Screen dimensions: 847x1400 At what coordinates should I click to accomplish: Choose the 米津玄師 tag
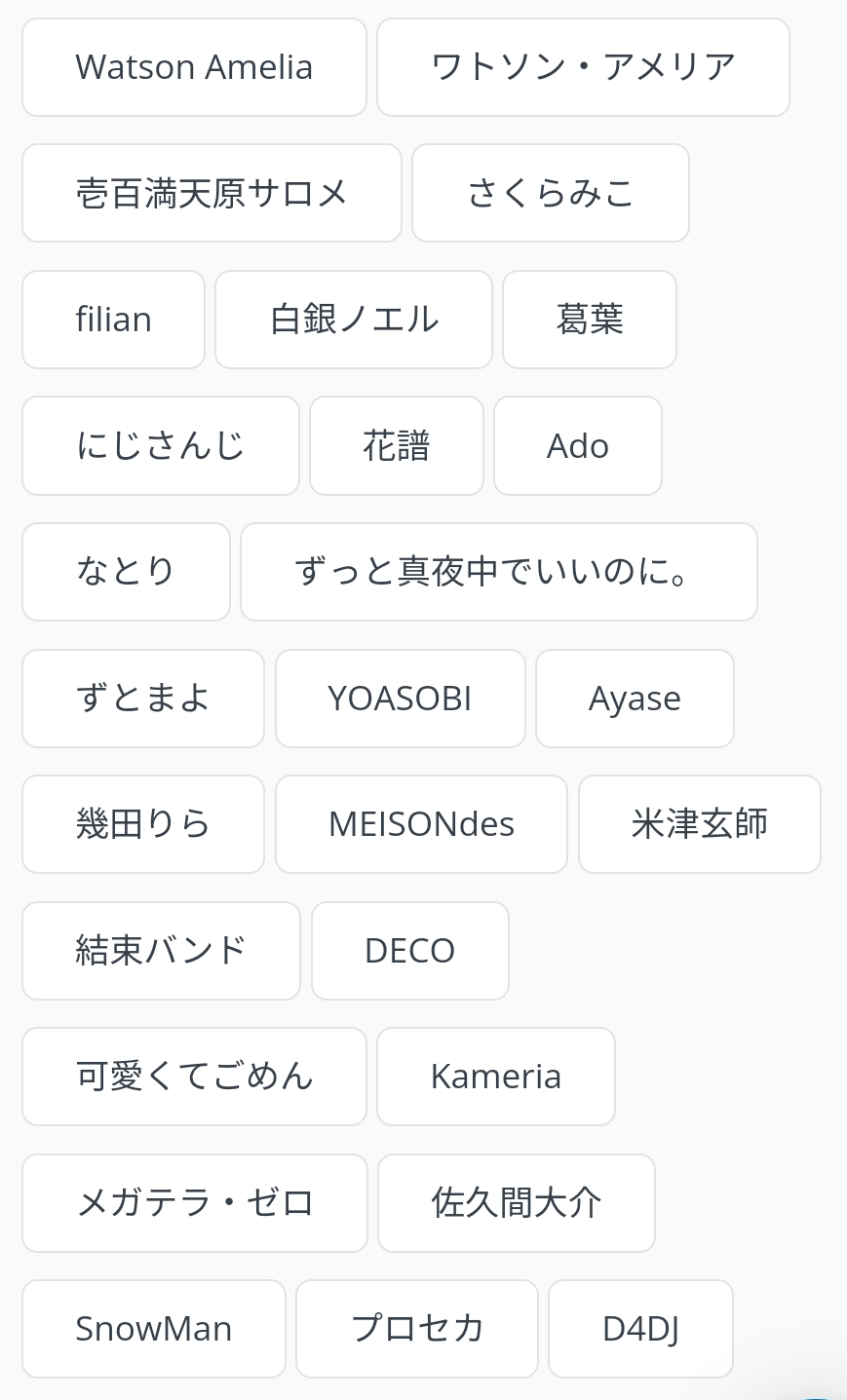click(x=700, y=824)
